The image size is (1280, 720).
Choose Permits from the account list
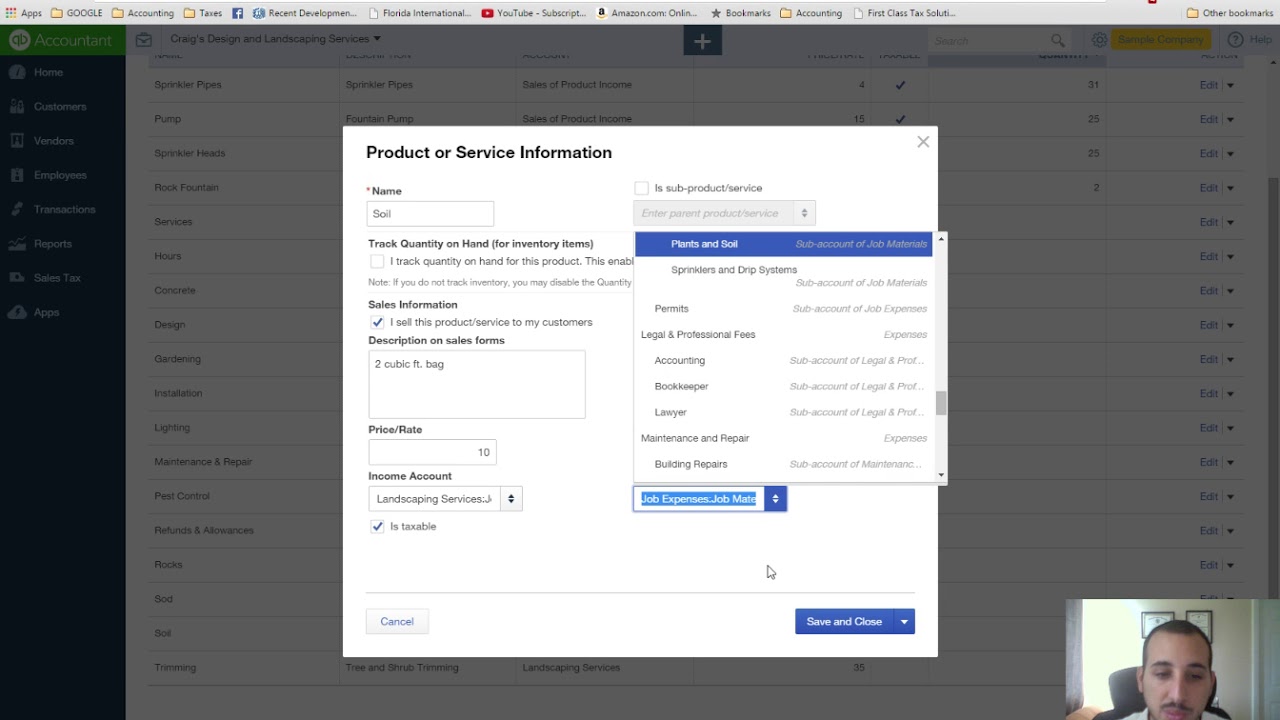tap(671, 309)
